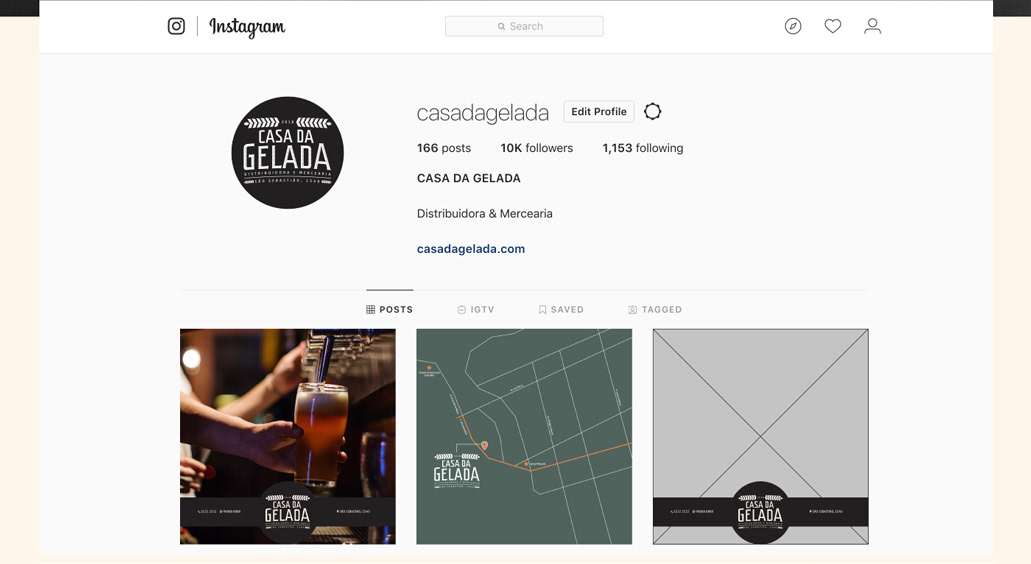Open the green map post thumbnail

tap(524, 436)
